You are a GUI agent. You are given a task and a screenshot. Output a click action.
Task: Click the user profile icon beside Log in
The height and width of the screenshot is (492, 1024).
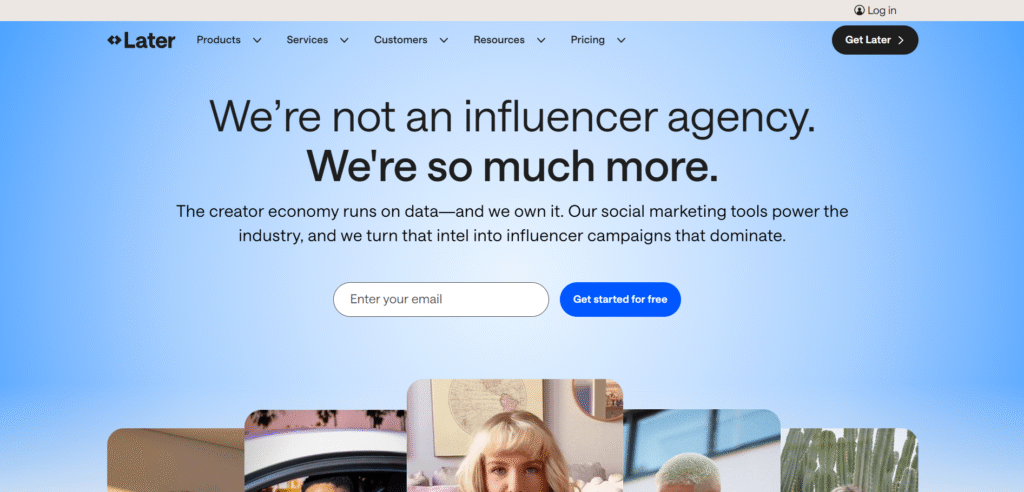[x=859, y=10]
